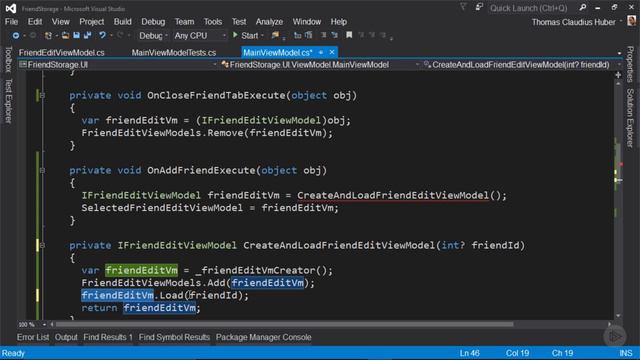The width and height of the screenshot is (640, 360).
Task: Collapse the OnAddFriendExecute method outline
Action: coord(42,170)
